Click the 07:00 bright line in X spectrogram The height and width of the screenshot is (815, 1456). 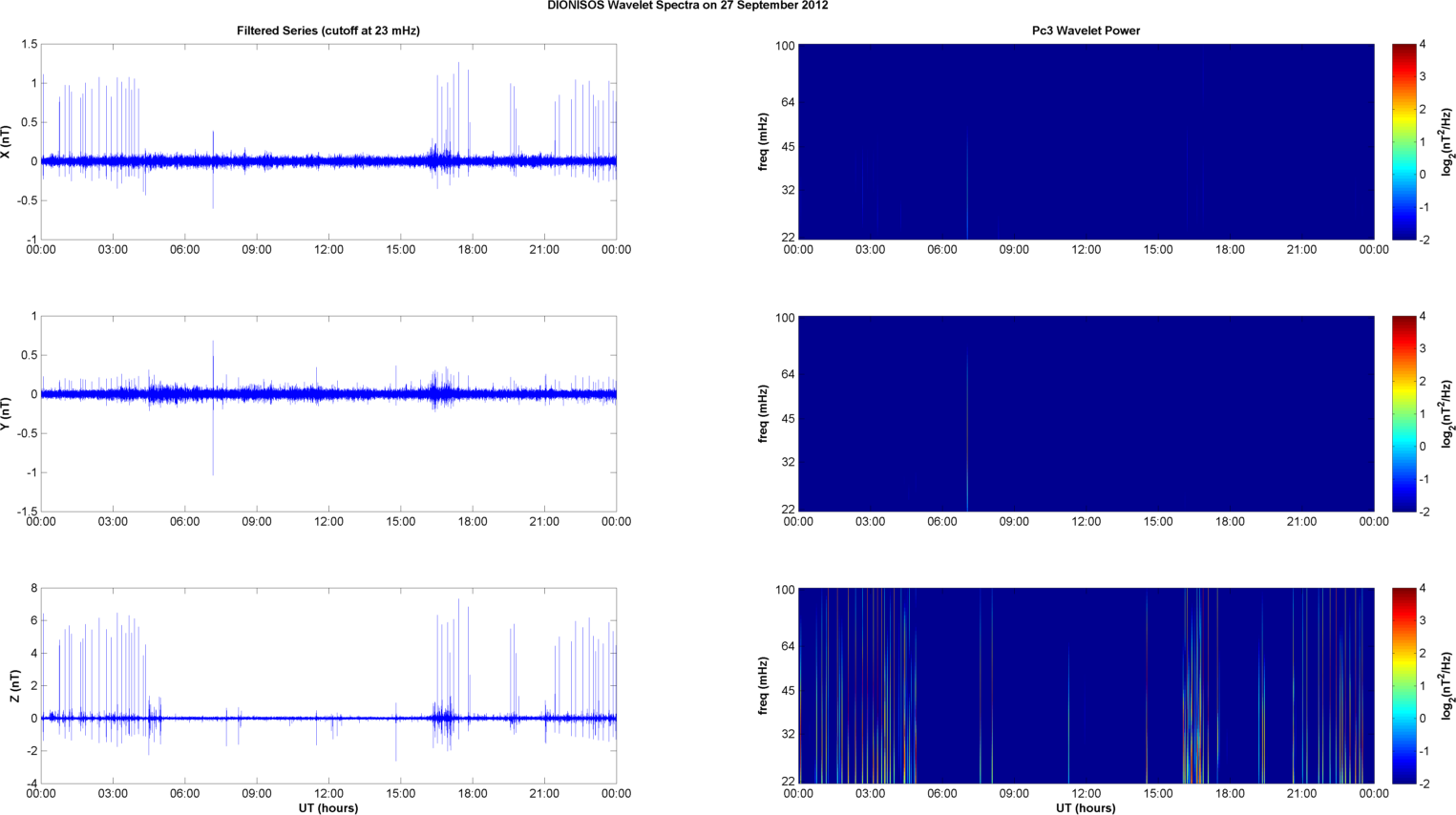967,186
